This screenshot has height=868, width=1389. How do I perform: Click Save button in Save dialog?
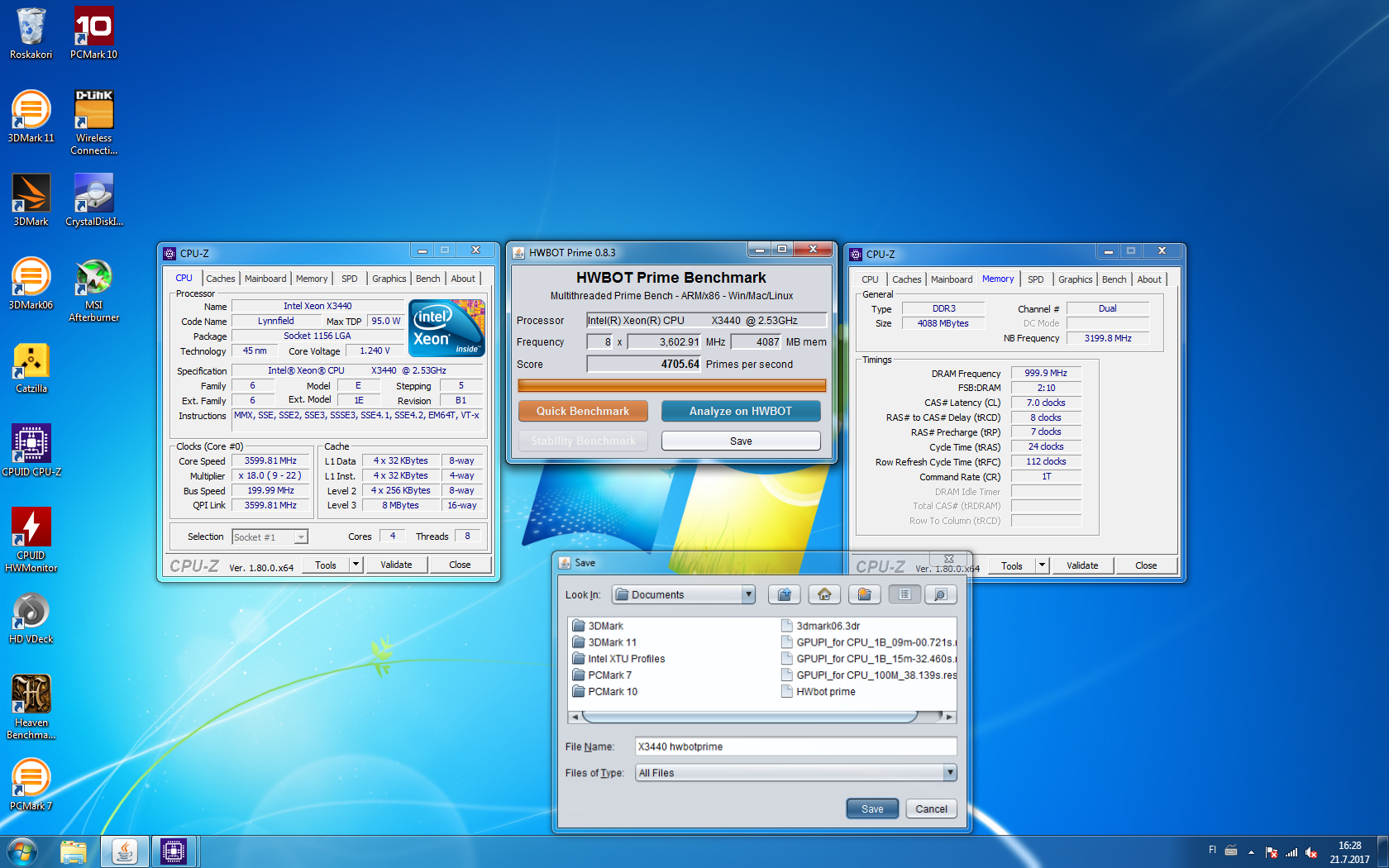872,809
